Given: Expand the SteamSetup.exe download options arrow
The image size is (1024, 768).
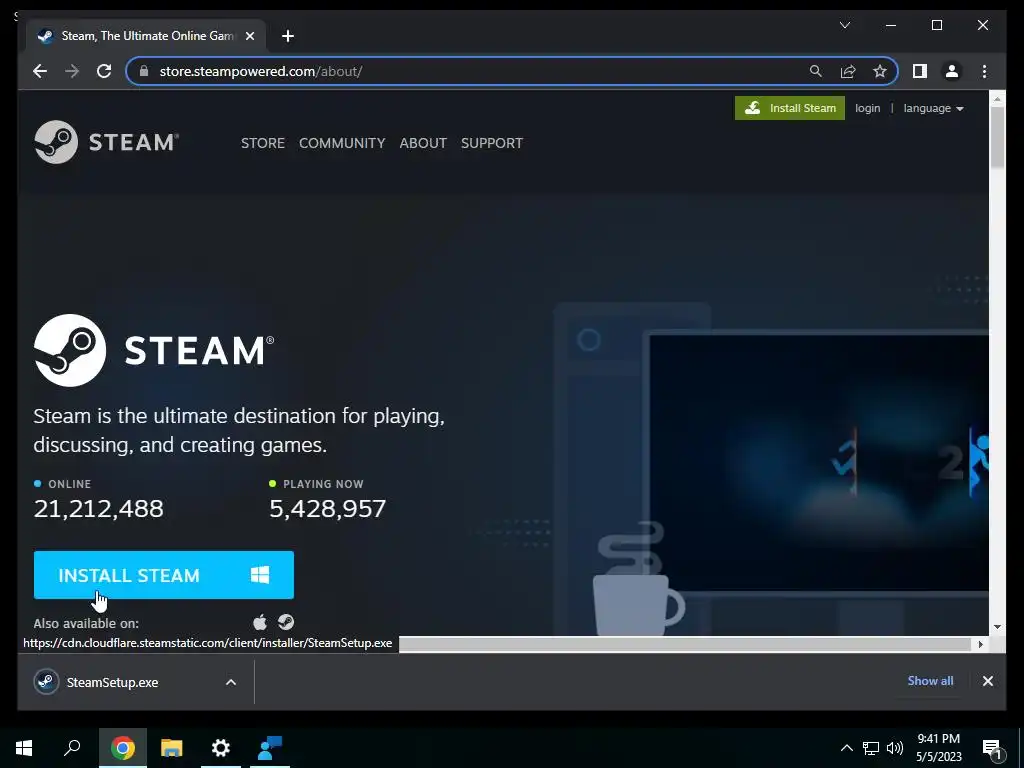Looking at the screenshot, I should tap(231, 682).
